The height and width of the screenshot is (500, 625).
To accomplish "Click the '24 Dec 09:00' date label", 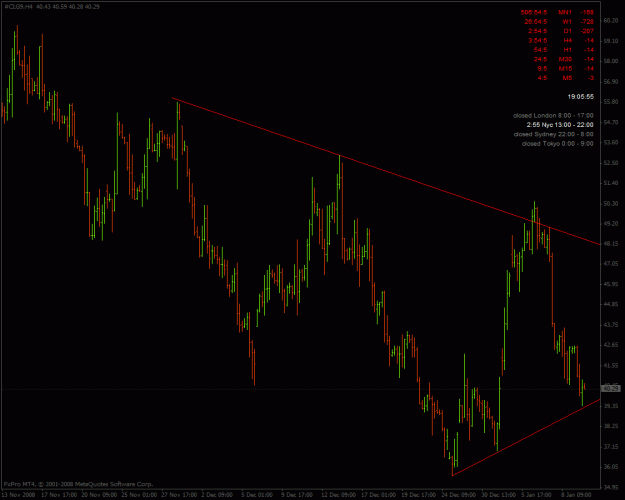I will (459, 495).
